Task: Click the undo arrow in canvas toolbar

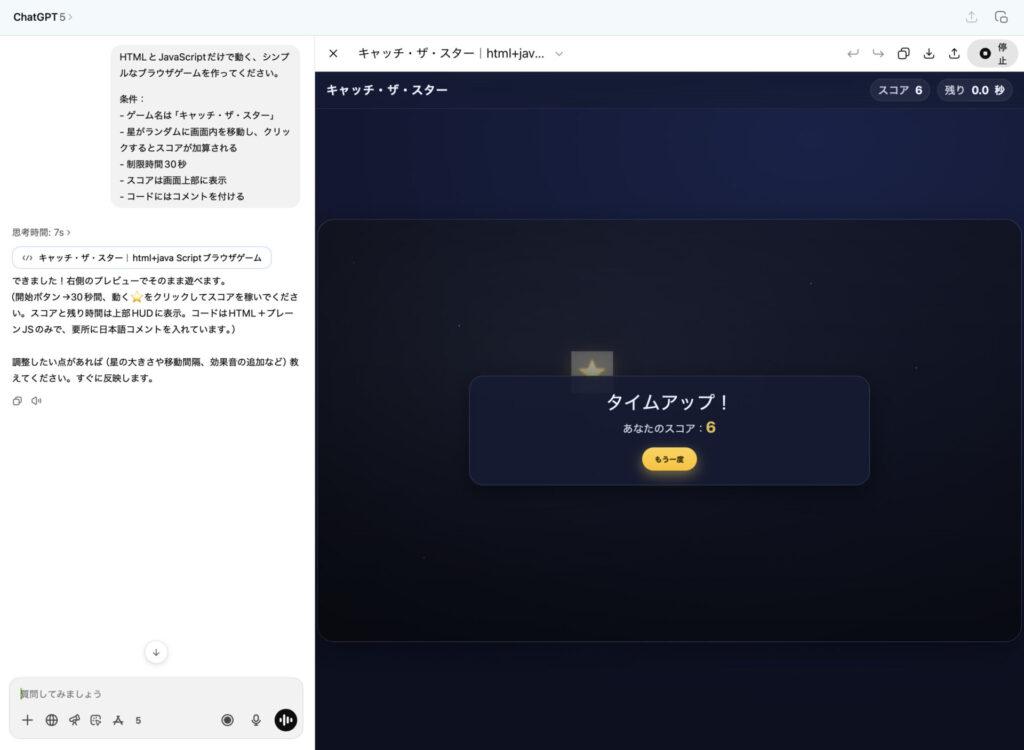Action: [x=853, y=54]
